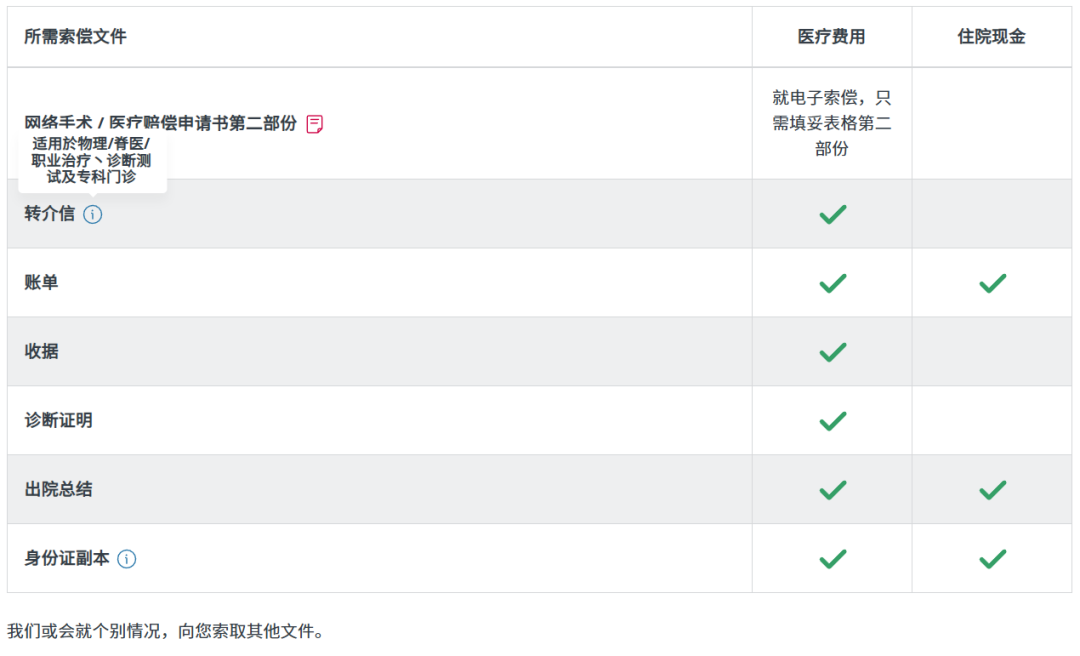Click the 出院总结 checkmark under 住院现金

992,490
